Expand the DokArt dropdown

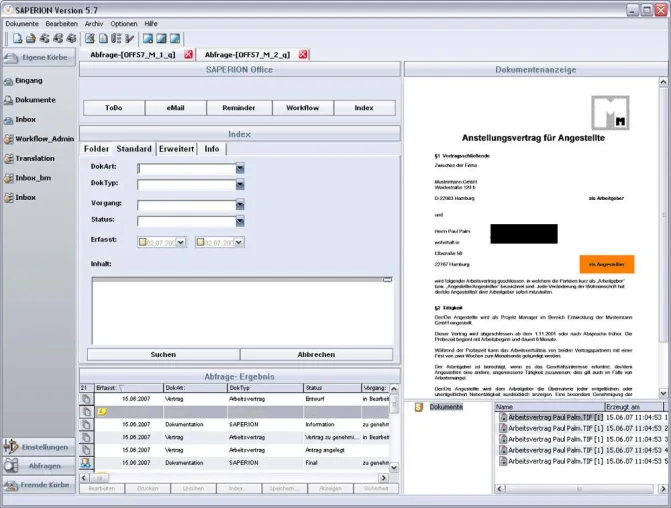tap(240, 168)
